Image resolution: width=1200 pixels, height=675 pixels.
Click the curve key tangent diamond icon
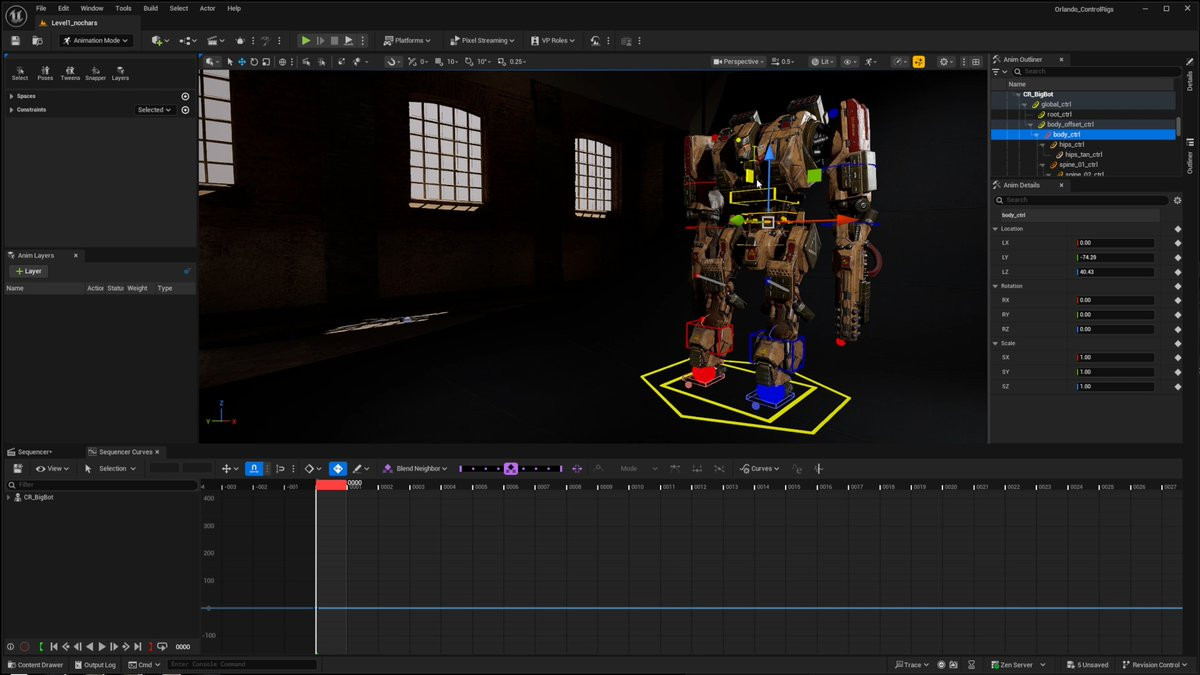pos(310,468)
